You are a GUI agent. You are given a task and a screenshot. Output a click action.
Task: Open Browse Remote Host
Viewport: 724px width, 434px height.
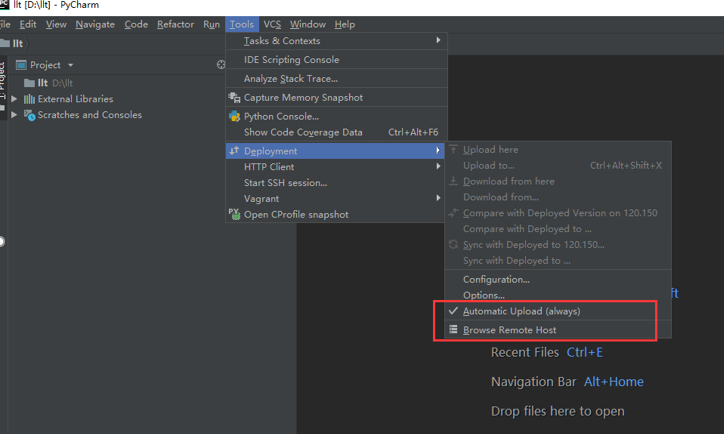pyautogui.click(x=558, y=330)
